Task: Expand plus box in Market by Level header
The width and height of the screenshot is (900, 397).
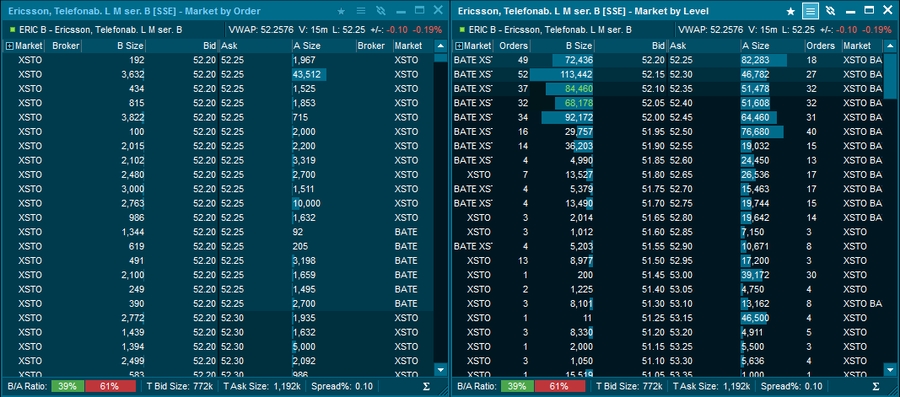Action: [x=459, y=46]
